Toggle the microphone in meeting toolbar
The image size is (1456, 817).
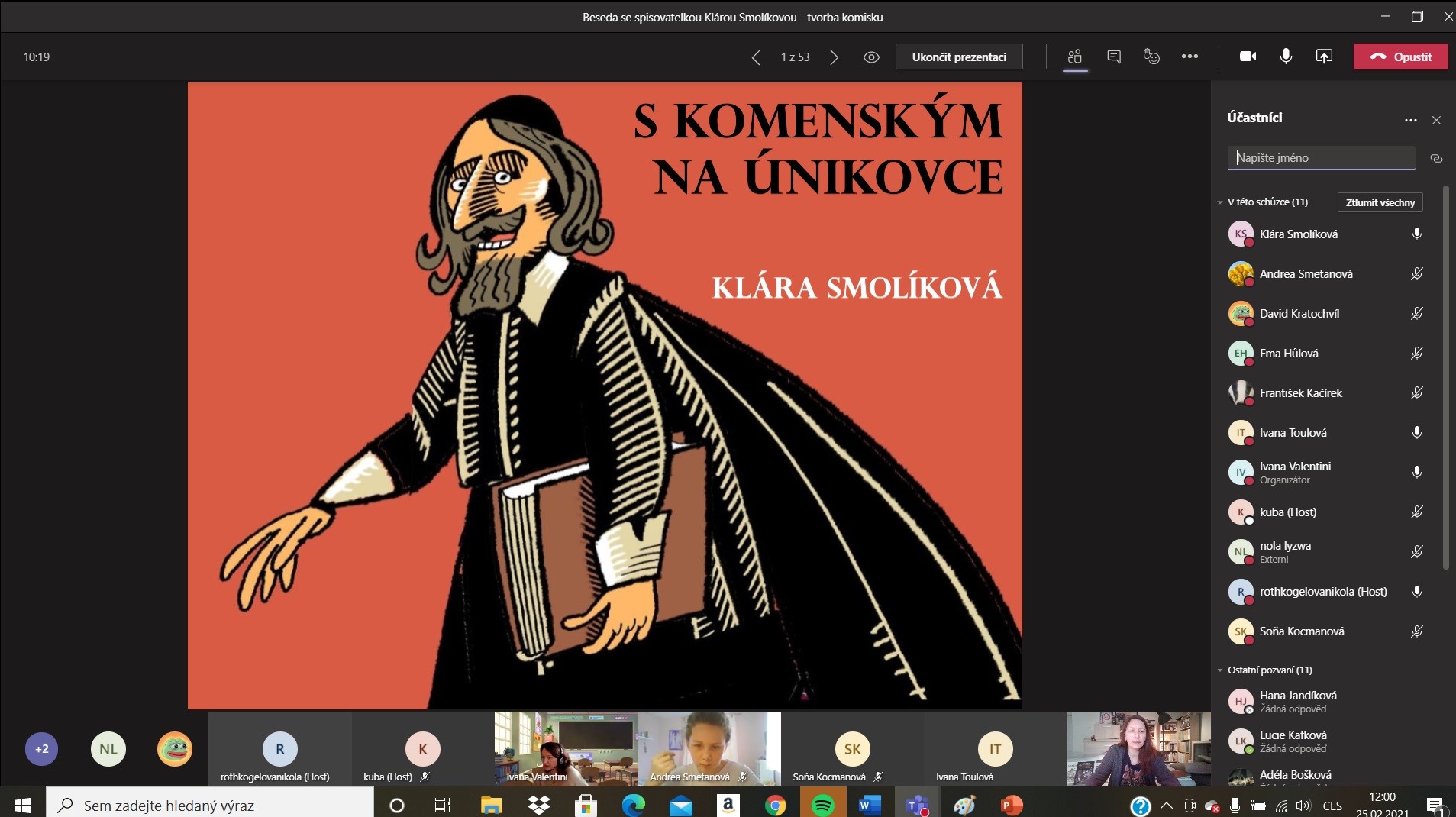pos(1286,57)
